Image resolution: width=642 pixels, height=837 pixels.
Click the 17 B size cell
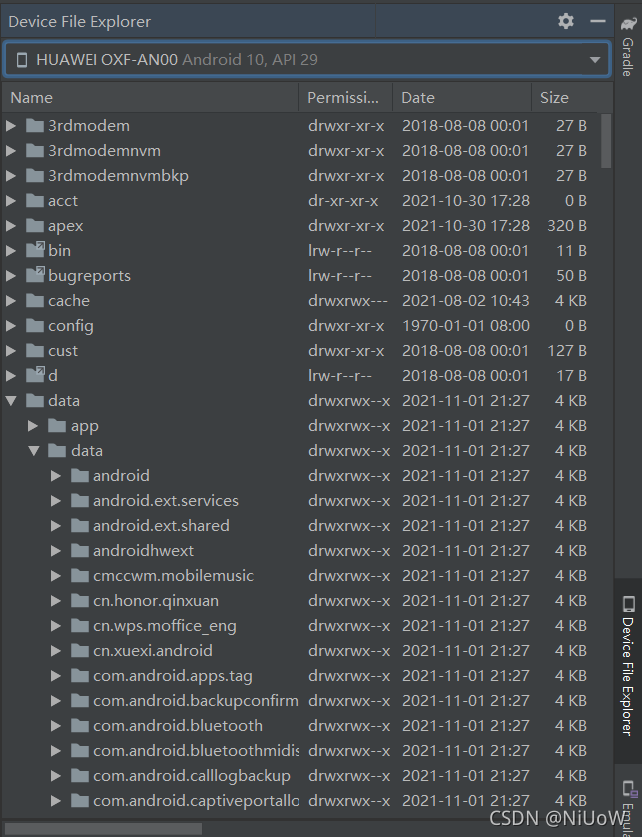tap(571, 376)
